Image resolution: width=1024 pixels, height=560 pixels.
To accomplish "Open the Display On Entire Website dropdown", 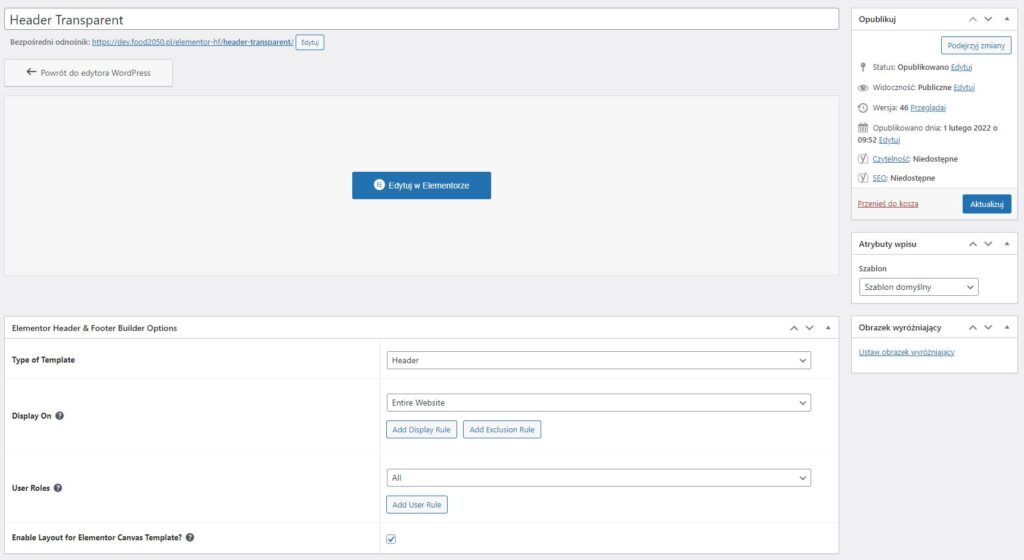I will pos(598,403).
